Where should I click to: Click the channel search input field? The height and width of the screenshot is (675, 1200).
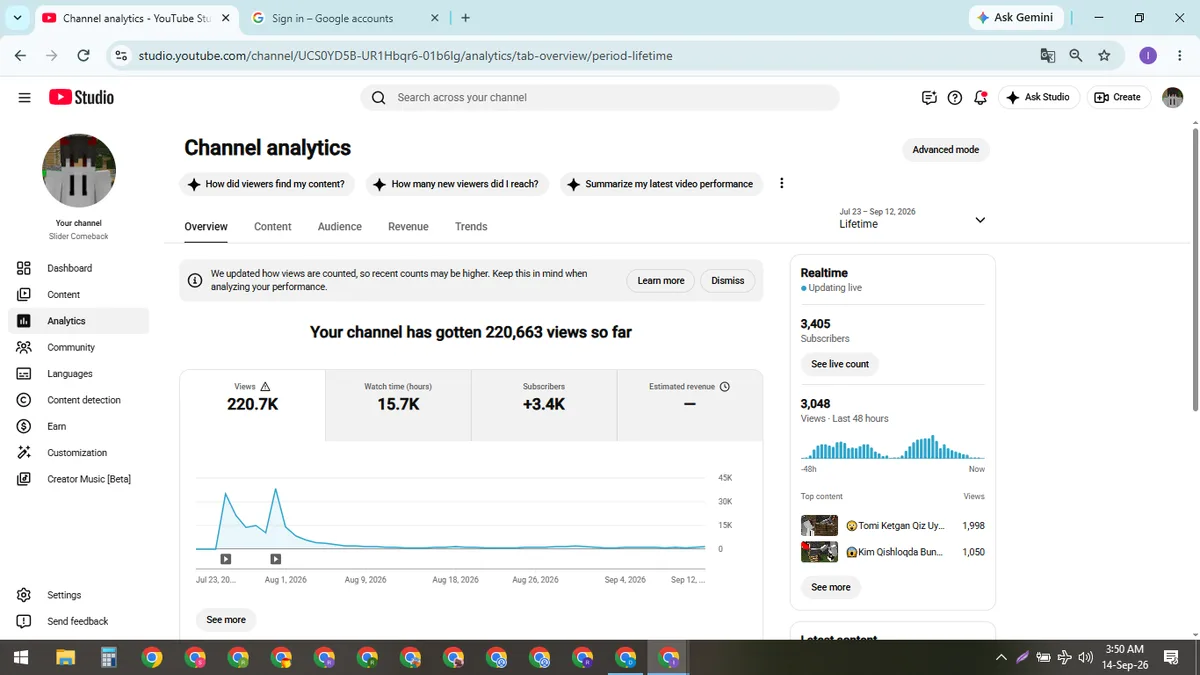pyautogui.click(x=600, y=97)
